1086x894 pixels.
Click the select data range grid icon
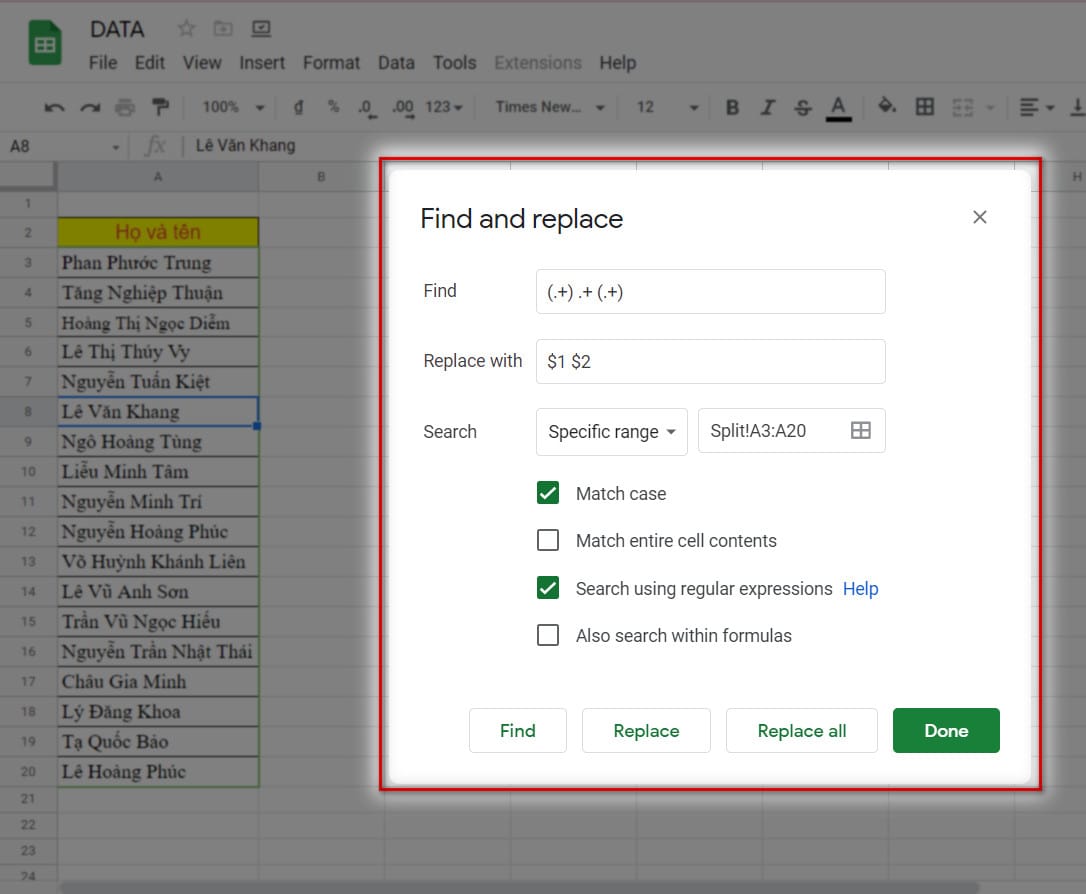click(x=860, y=431)
